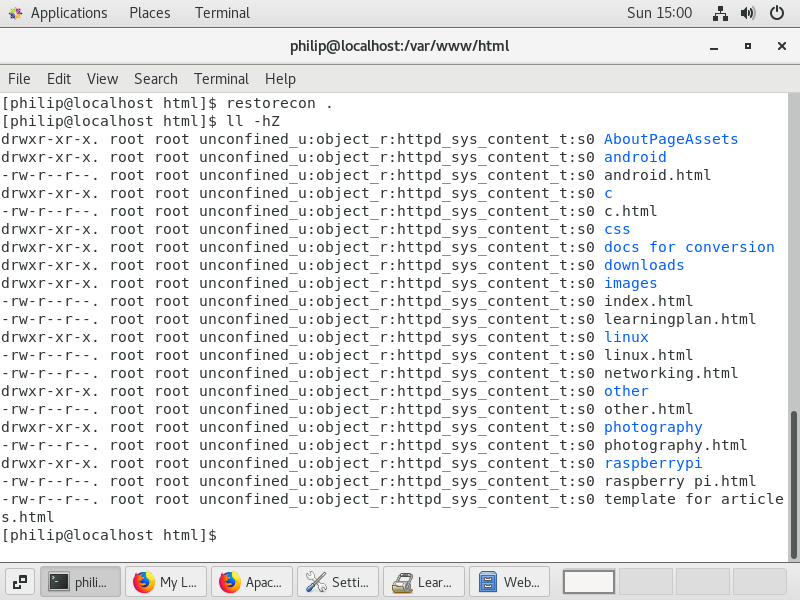Maximize the terminal window
This screenshot has height=600, width=800.
click(x=747, y=46)
